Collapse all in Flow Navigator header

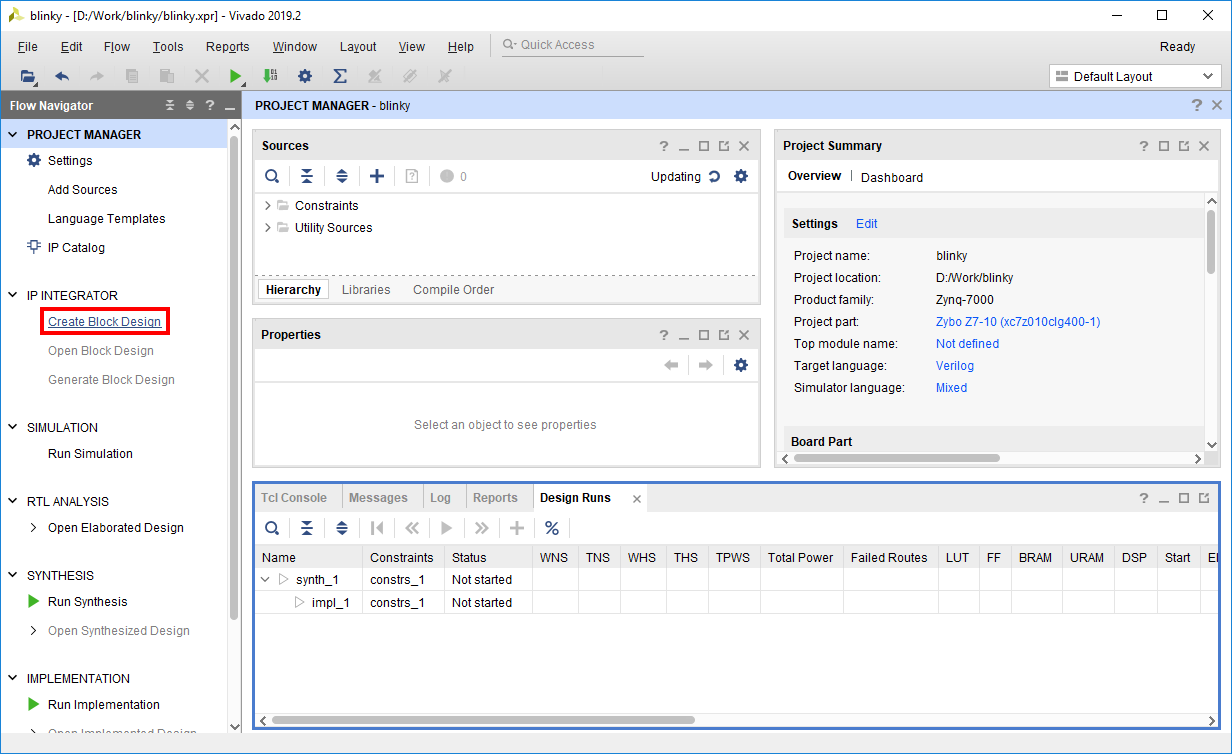[170, 105]
